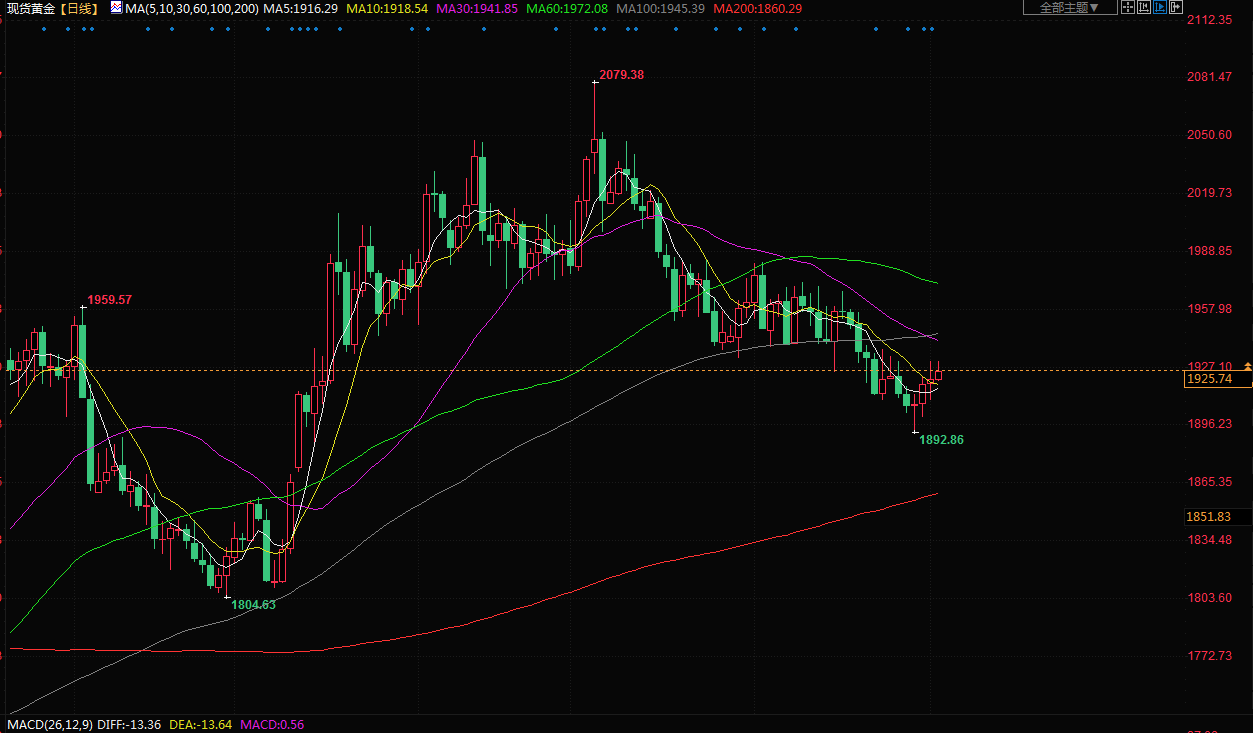Toggle the blue highlighted play-axis icon

pos(1160,8)
